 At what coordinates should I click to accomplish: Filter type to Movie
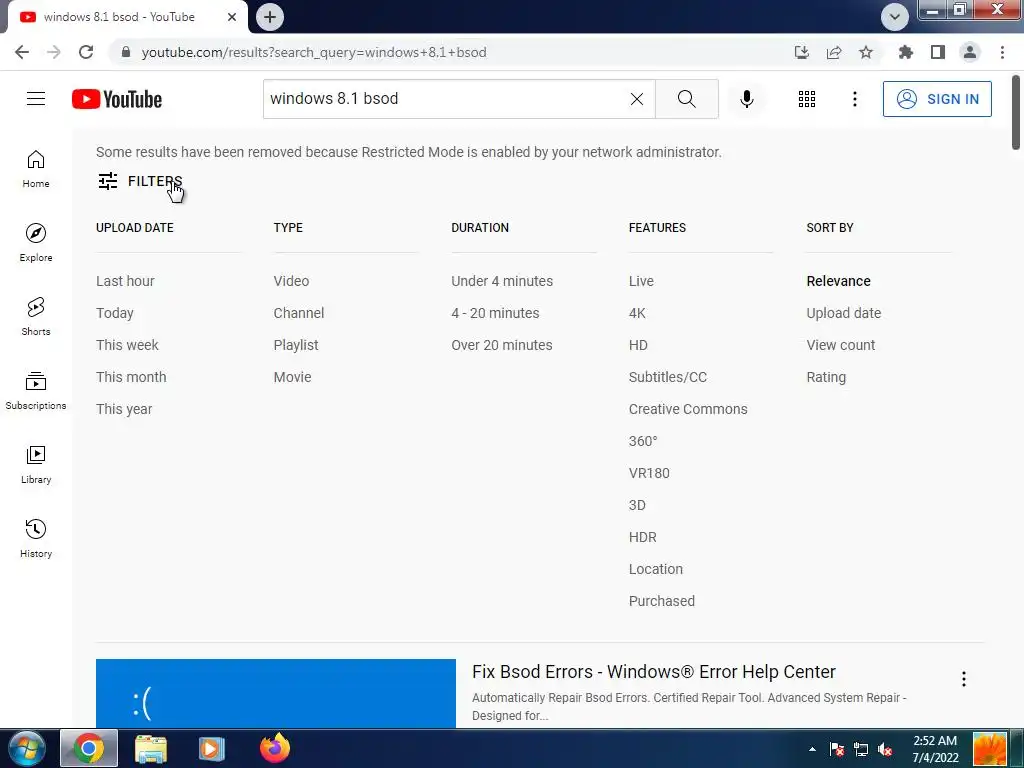pyautogui.click(x=293, y=377)
